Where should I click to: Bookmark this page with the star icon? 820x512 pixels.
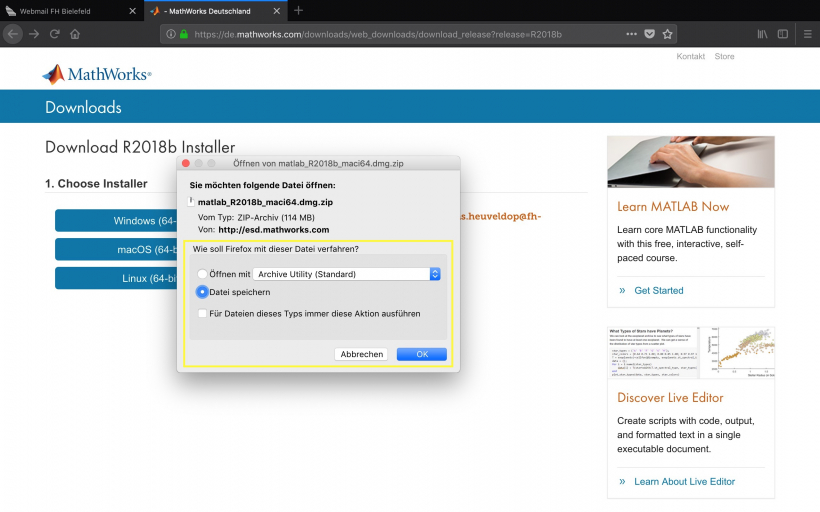coord(668,33)
